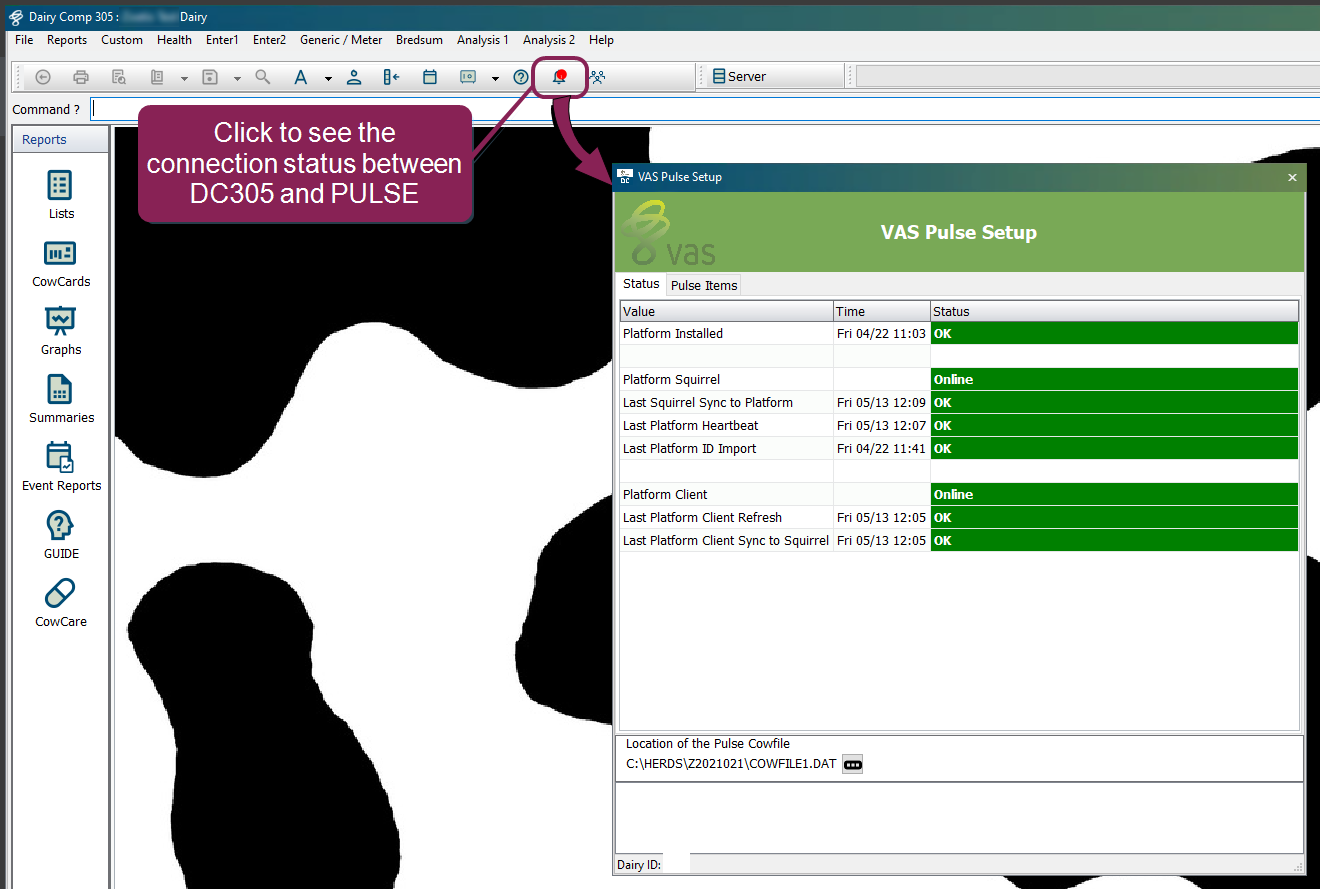1320x889 pixels.
Task: Click the printer icon in the toolbar
Action: point(81,77)
